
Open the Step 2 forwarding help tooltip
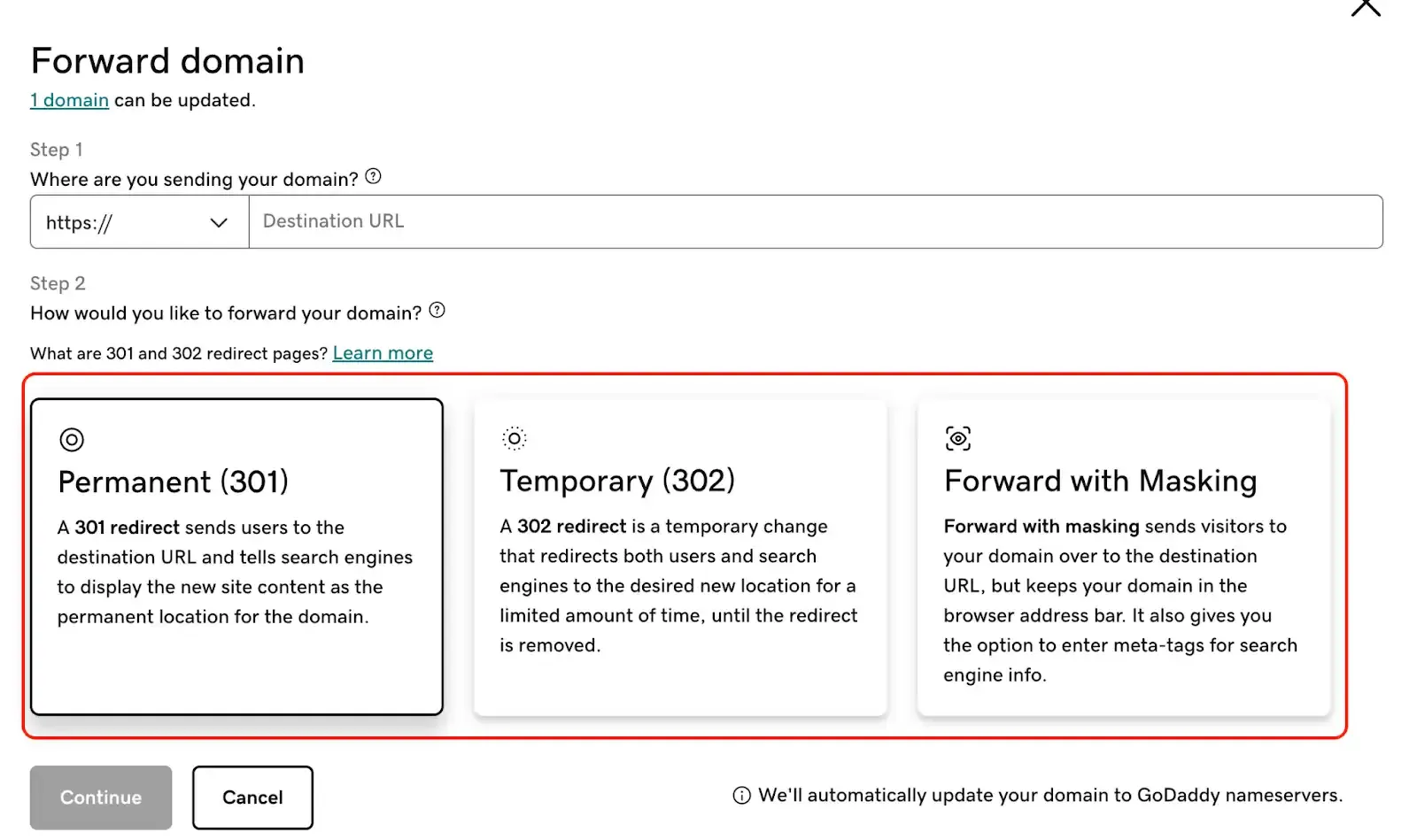point(437,310)
